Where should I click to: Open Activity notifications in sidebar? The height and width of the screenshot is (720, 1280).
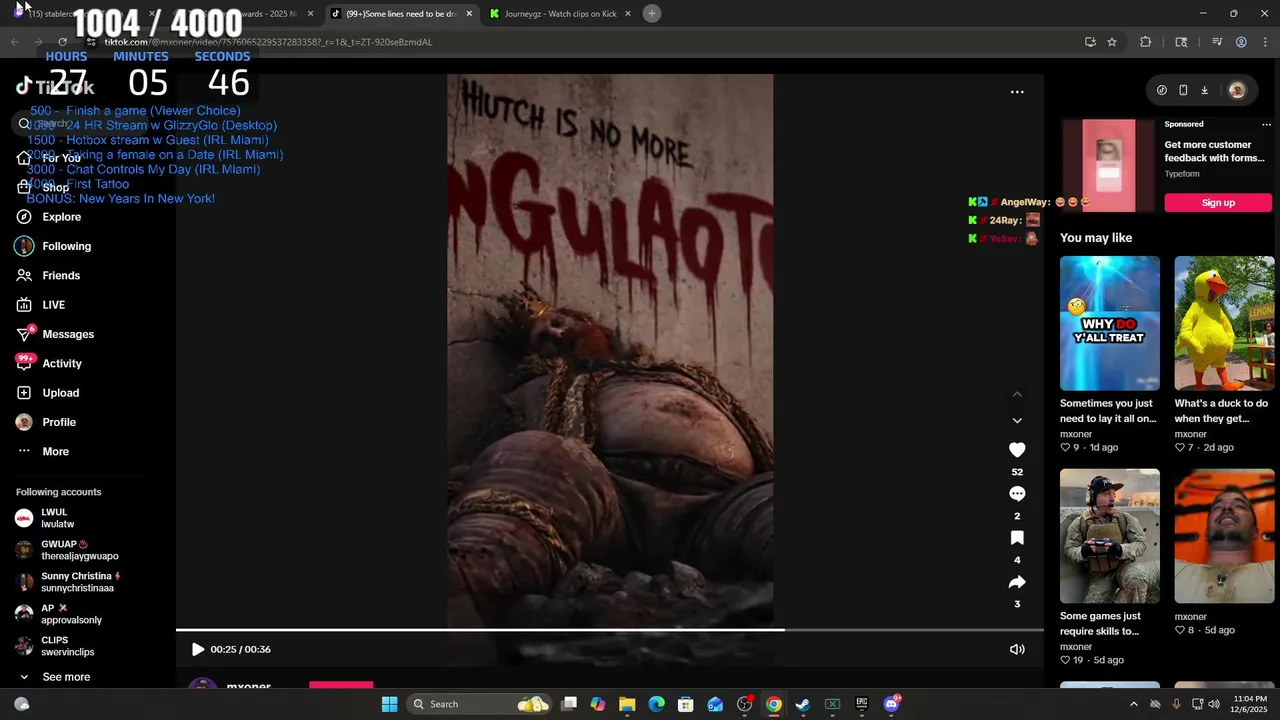point(62,363)
